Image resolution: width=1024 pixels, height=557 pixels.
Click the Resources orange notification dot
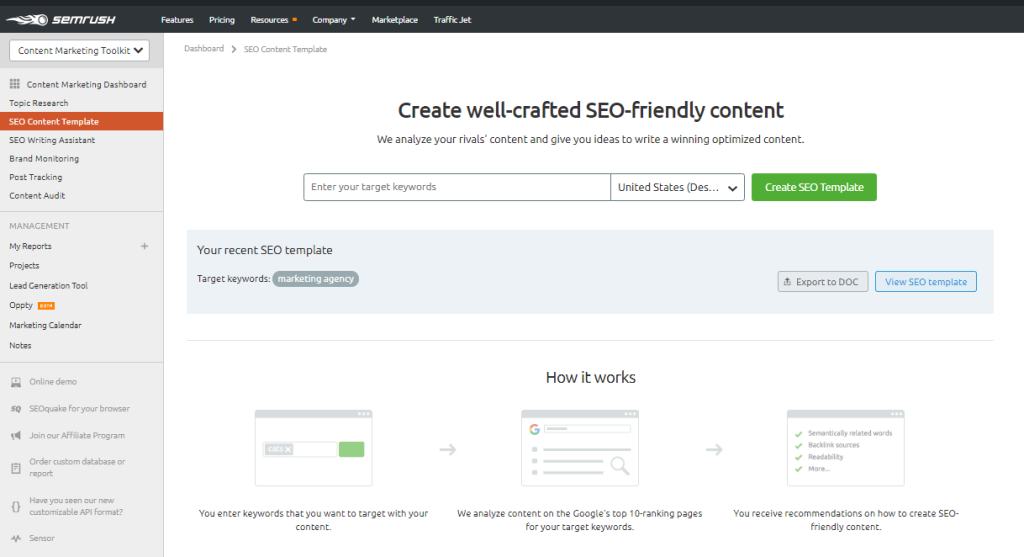click(x=295, y=20)
